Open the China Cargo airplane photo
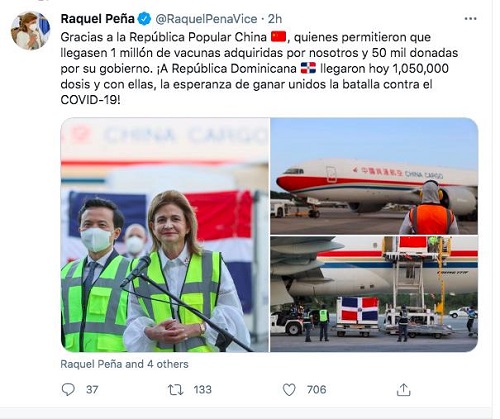Screen dimensions: 500x419 [x=374, y=176]
